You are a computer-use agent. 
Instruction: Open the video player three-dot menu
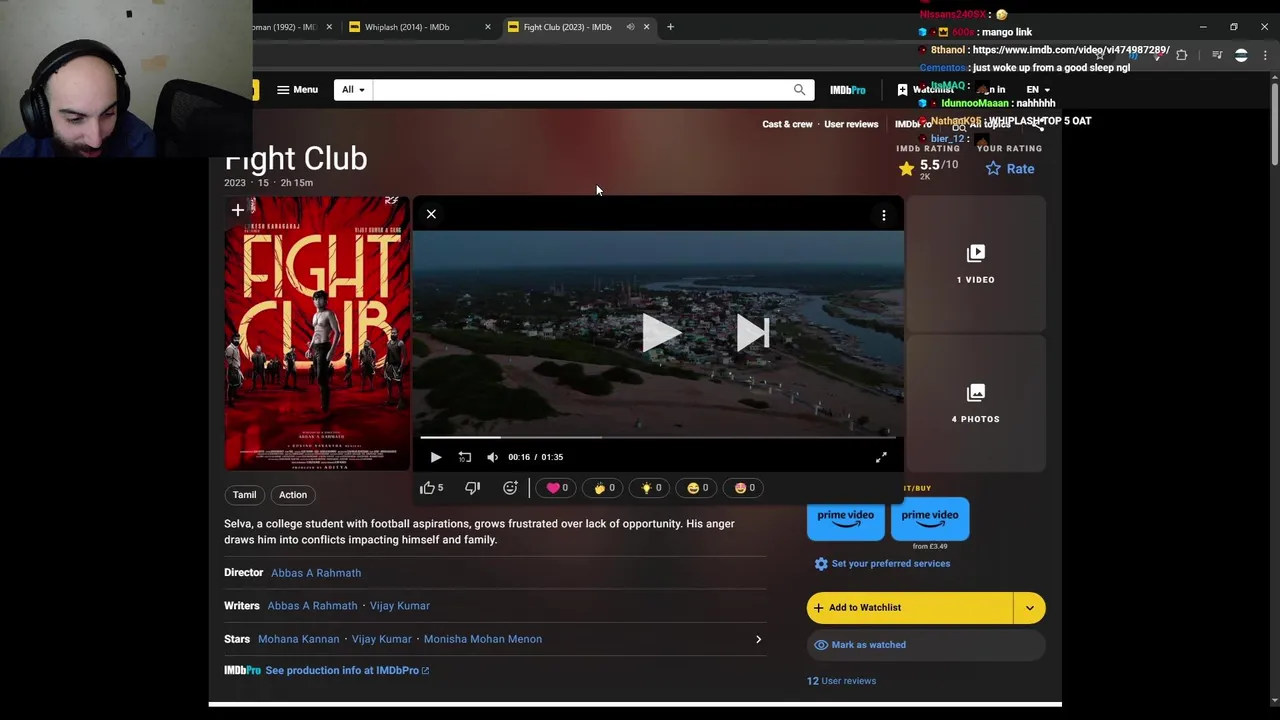pyautogui.click(x=883, y=215)
